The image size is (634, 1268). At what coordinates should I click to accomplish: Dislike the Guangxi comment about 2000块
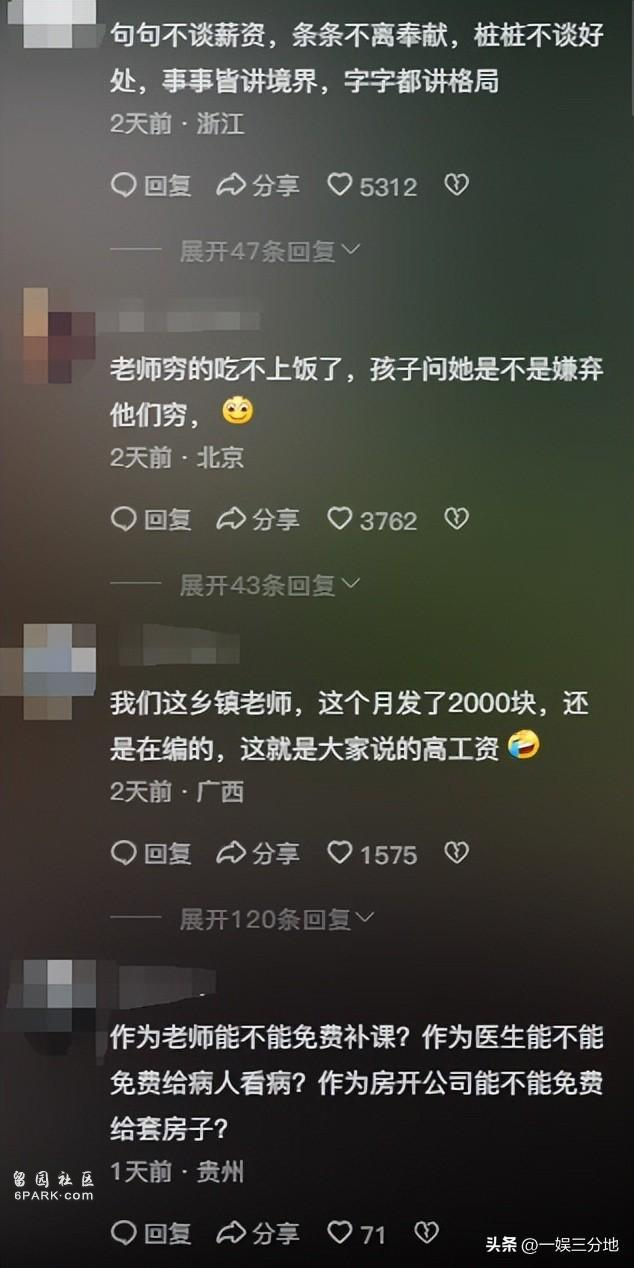coord(456,853)
